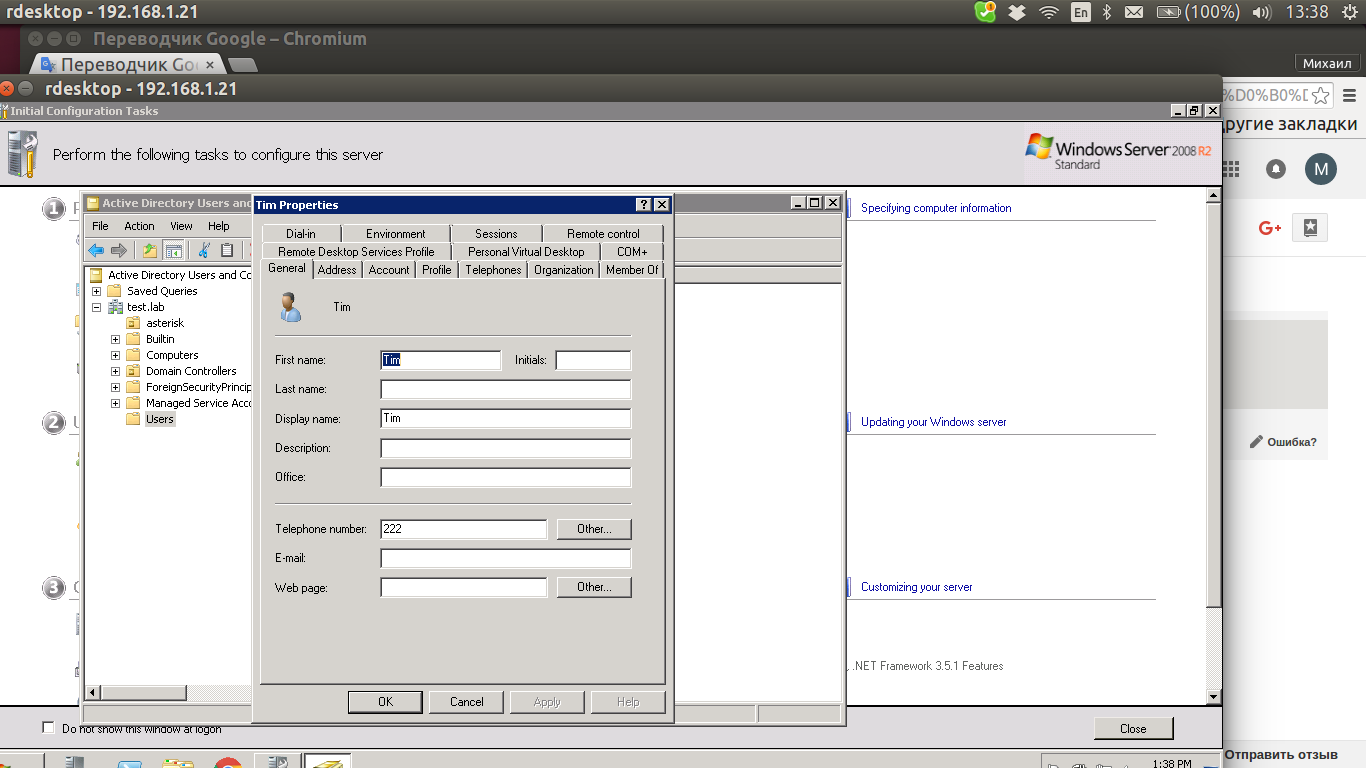Click the Last name input field
1366x768 pixels.
pos(505,390)
